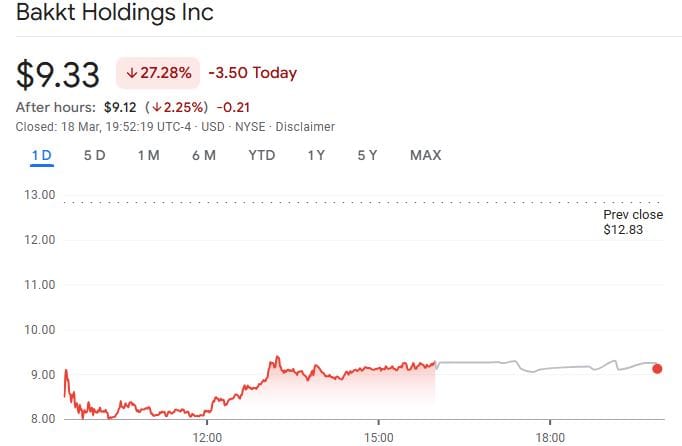
Task: Click the -3.50 Today change text
Action: [x=252, y=73]
